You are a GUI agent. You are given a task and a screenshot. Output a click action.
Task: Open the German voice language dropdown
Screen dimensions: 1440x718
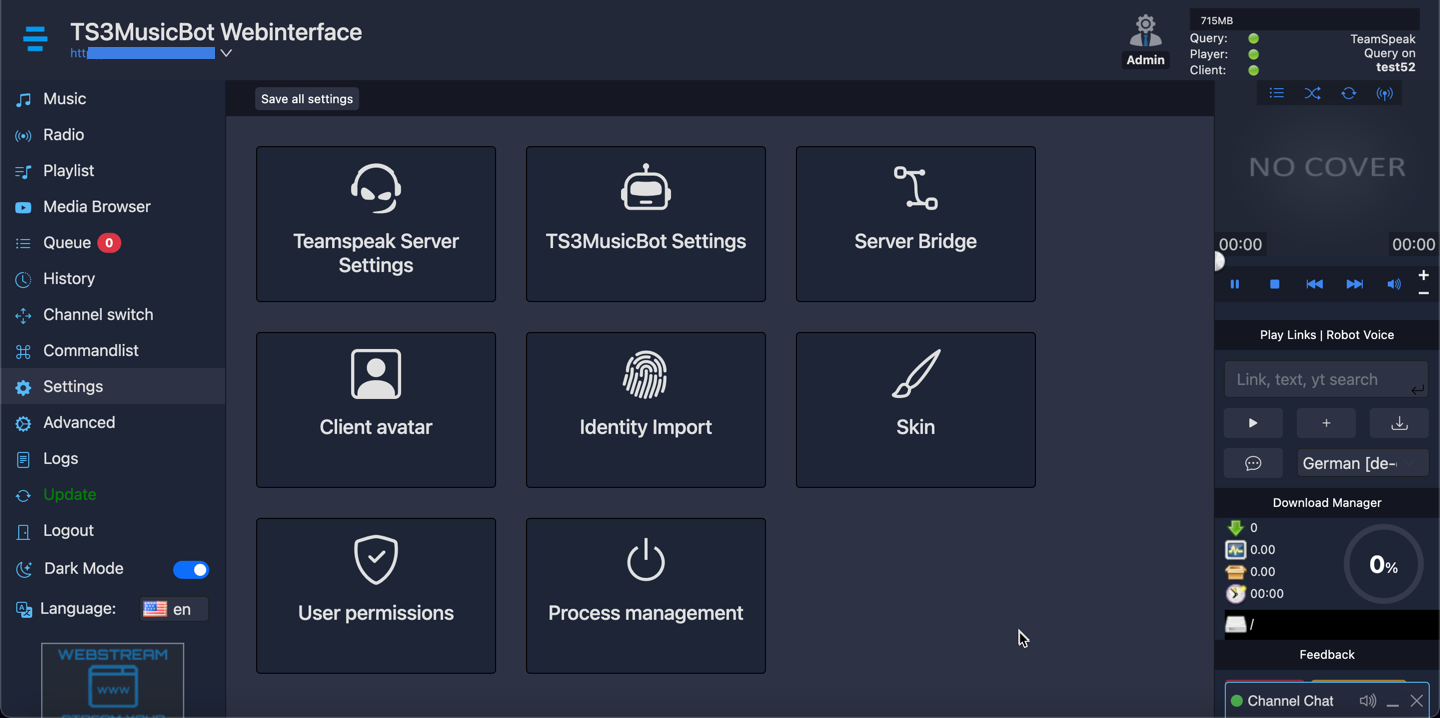1363,463
